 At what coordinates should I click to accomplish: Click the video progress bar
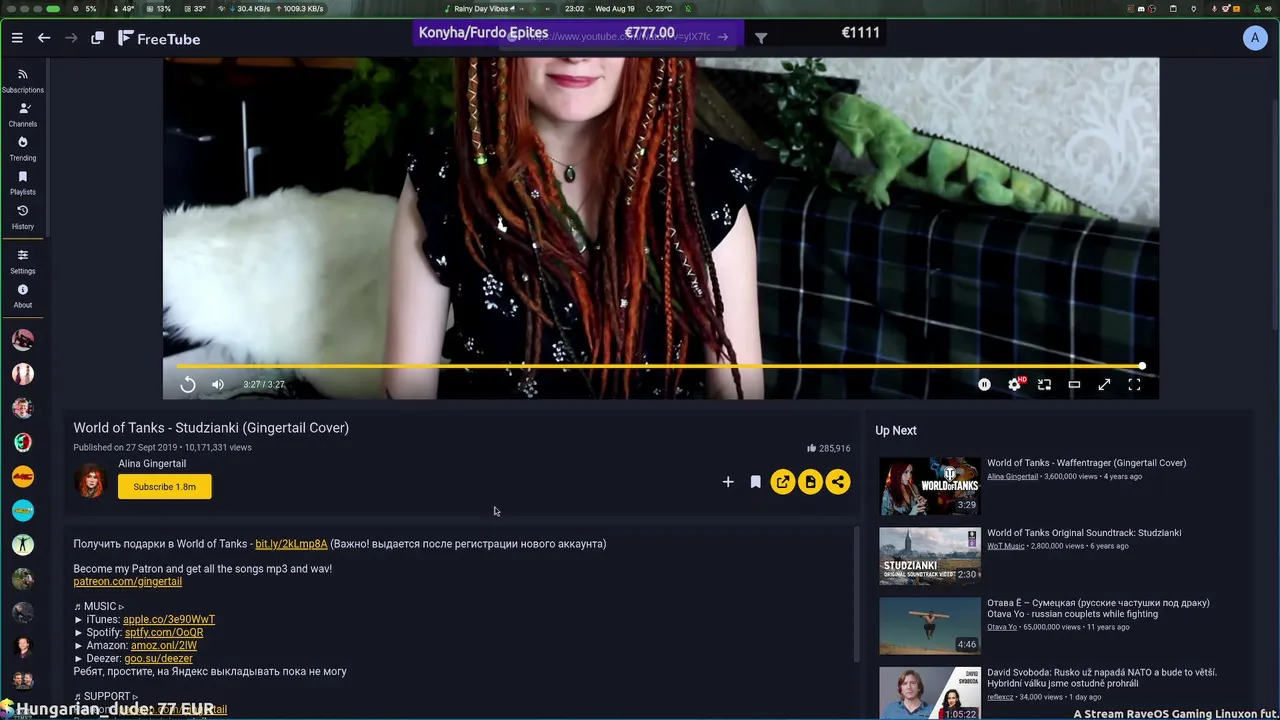click(x=660, y=366)
